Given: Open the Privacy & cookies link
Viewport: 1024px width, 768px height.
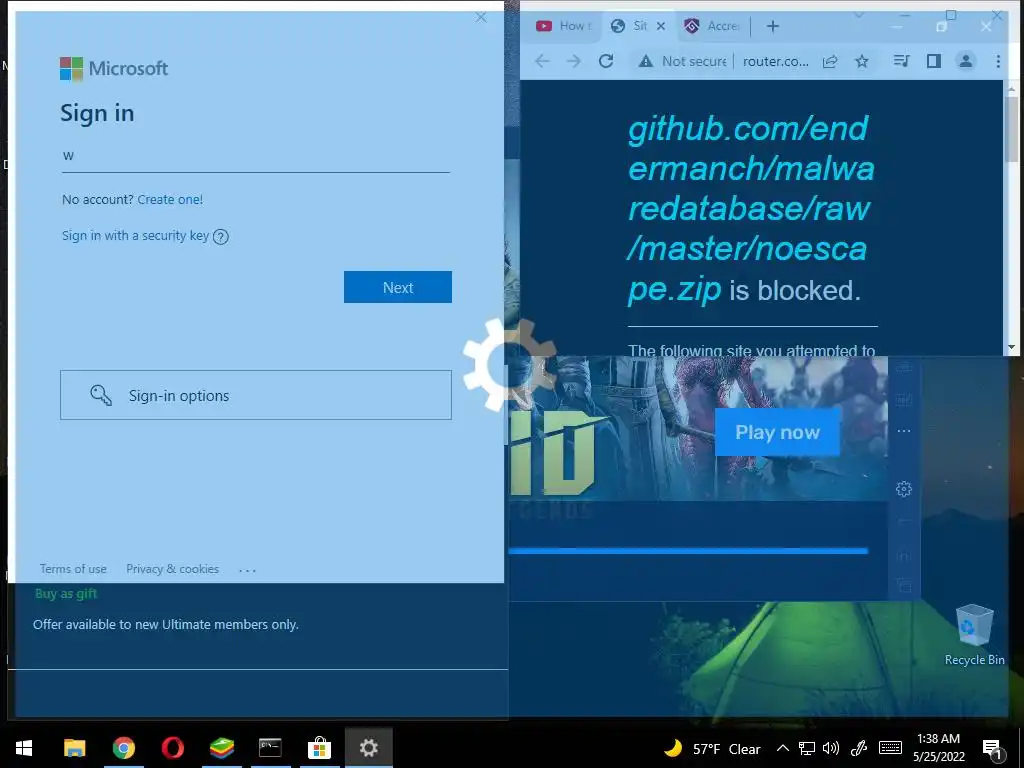Looking at the screenshot, I should pyautogui.click(x=172, y=569).
